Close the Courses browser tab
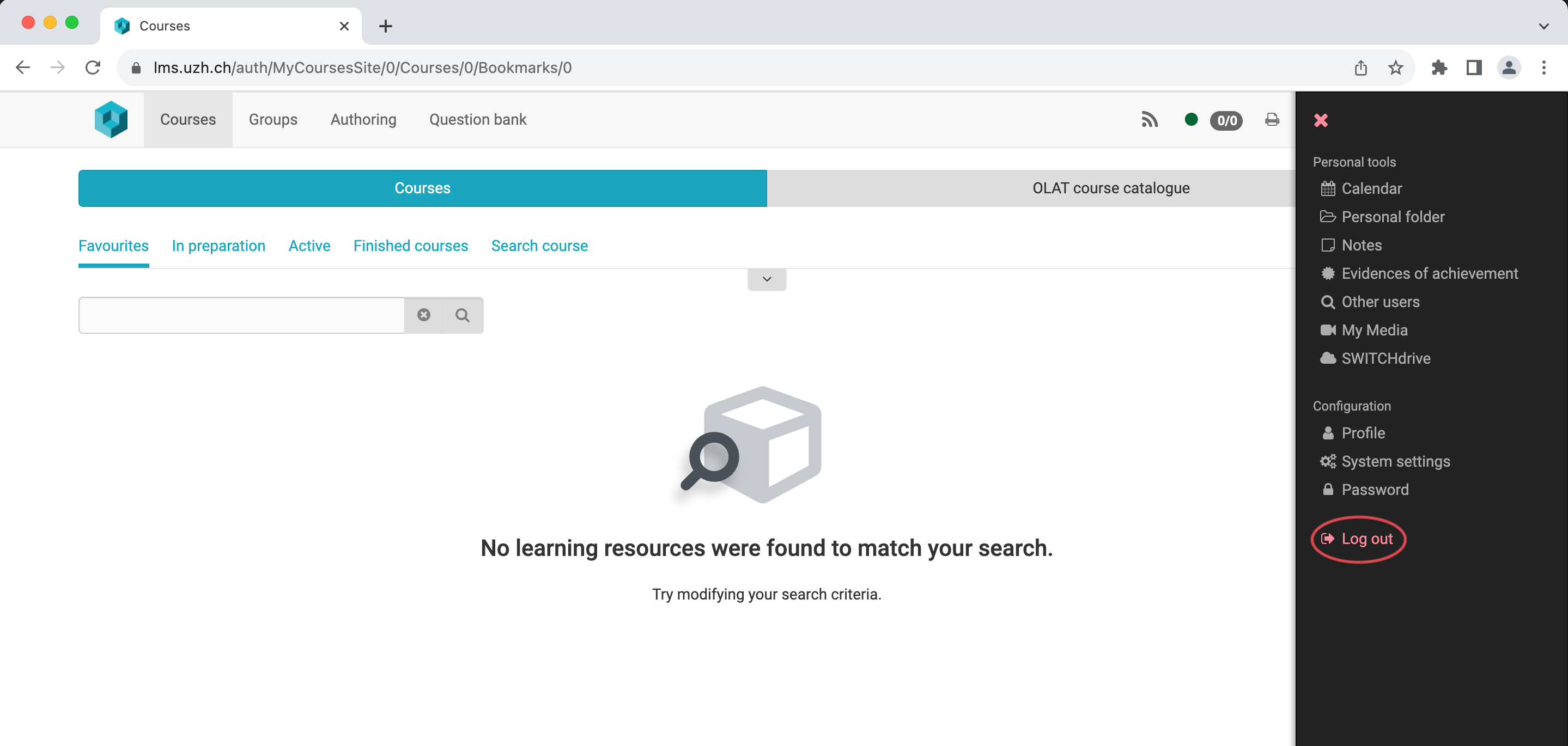Image resolution: width=1568 pixels, height=746 pixels. 344,26
